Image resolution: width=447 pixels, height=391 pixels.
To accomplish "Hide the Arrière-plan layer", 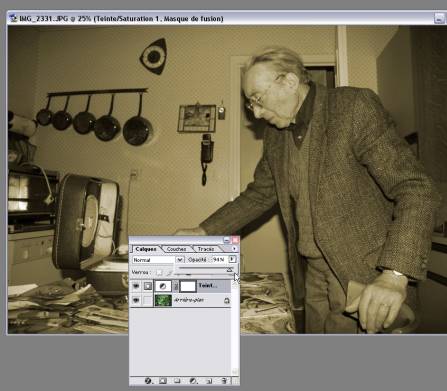I will pyautogui.click(x=136, y=300).
